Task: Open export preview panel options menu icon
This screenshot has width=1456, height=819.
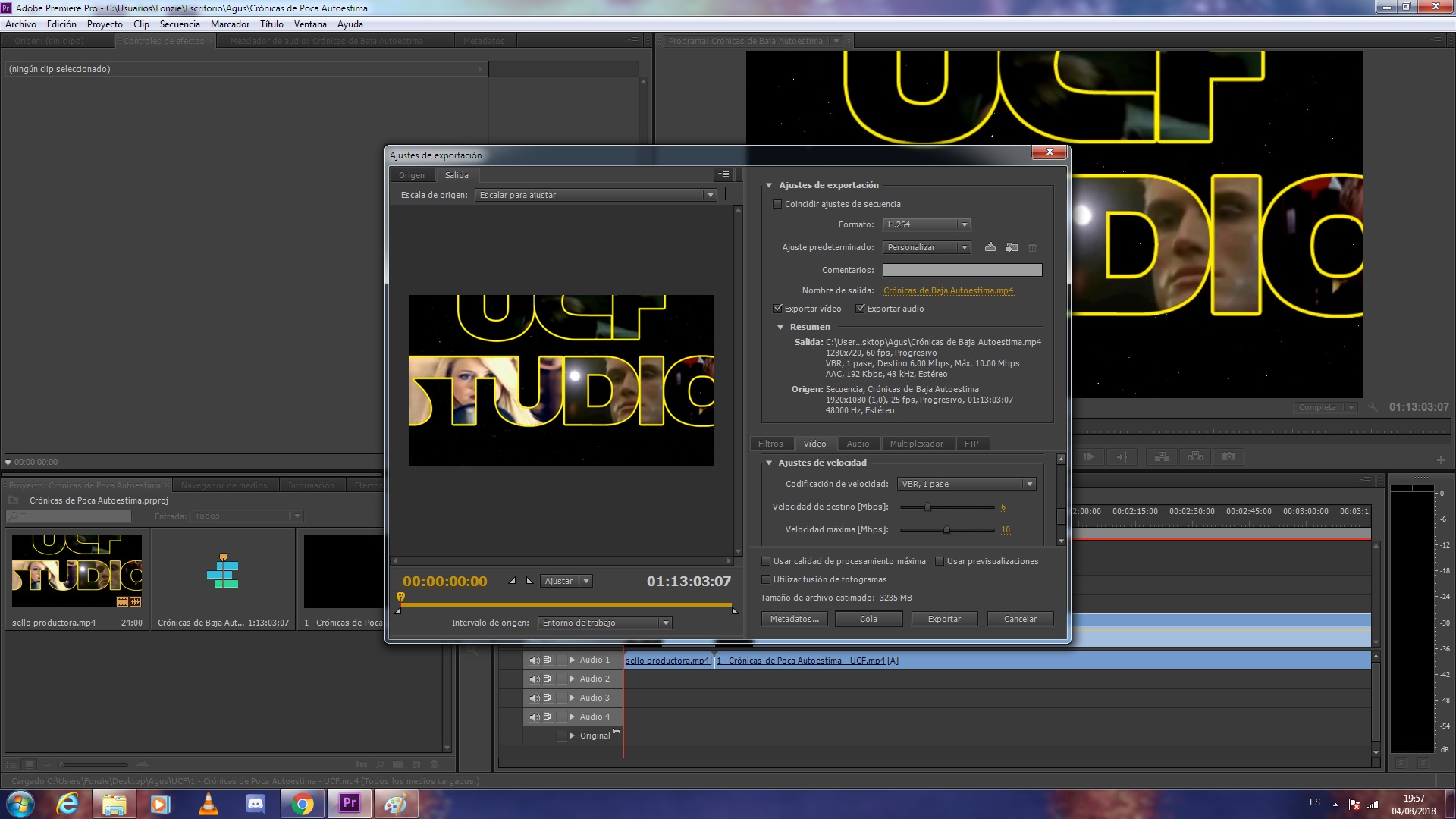Action: (724, 174)
